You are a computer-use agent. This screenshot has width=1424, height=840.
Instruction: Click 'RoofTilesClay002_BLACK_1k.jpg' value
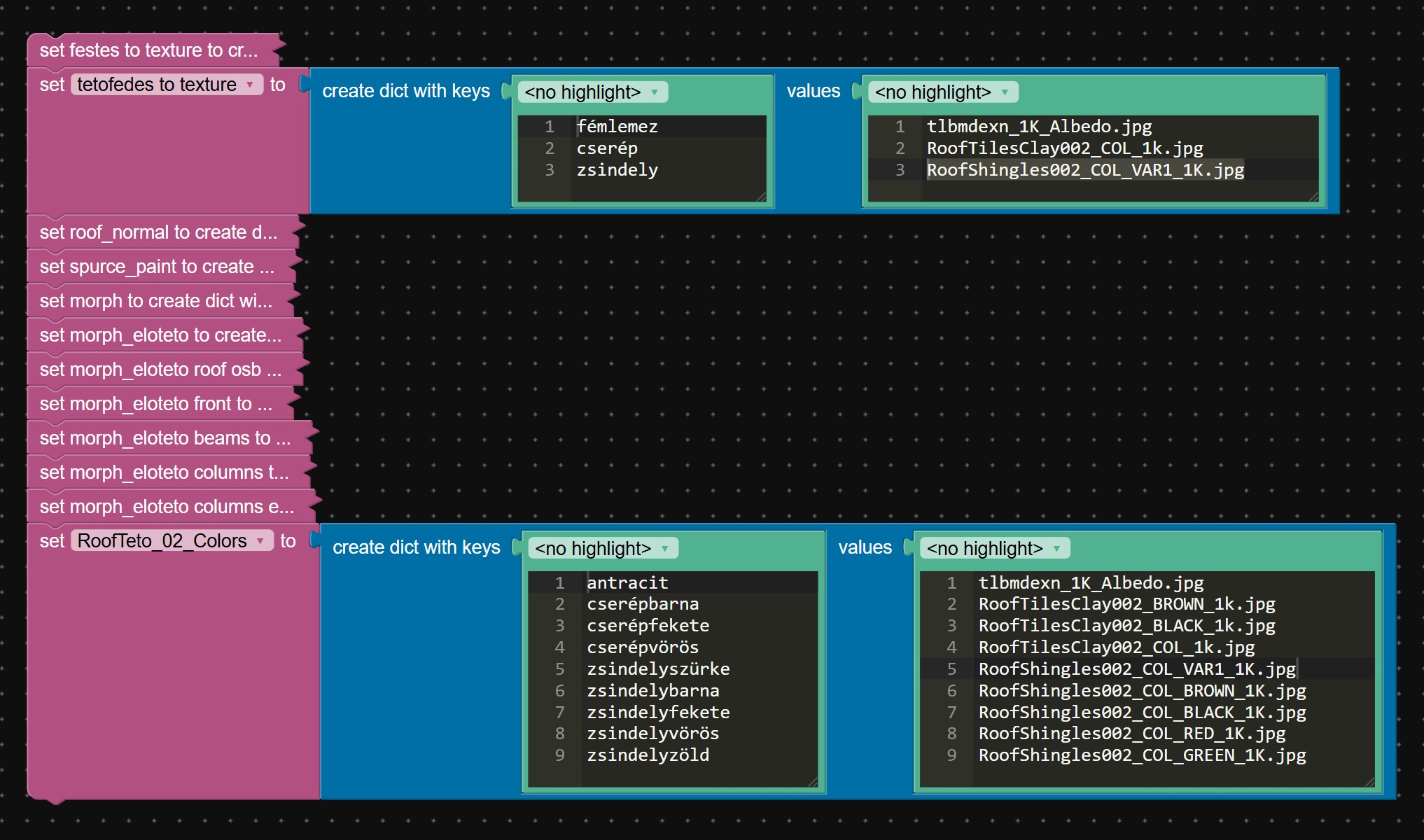tap(1126, 626)
